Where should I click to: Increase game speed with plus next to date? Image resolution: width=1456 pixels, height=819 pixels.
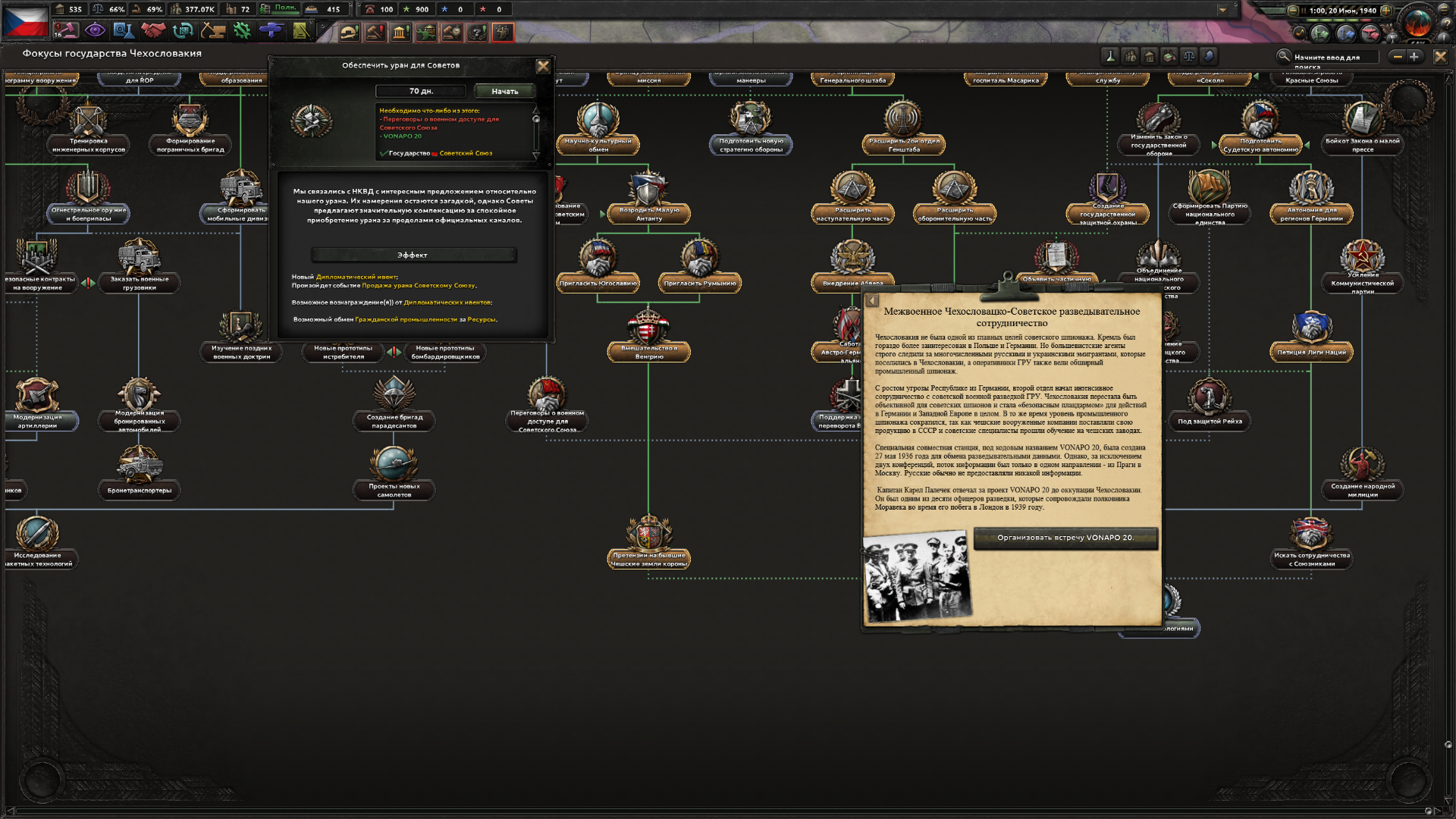(1386, 11)
